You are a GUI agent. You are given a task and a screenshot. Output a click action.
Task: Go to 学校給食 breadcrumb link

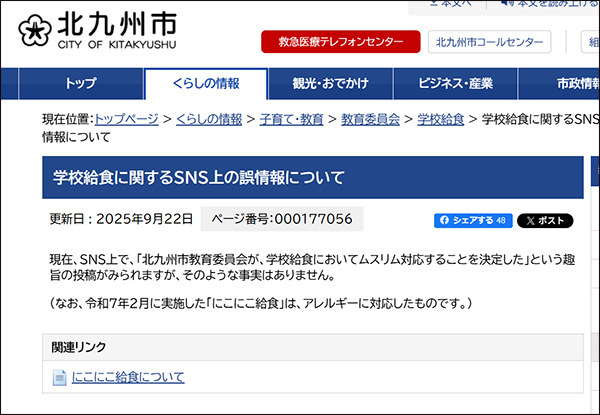[x=440, y=119]
